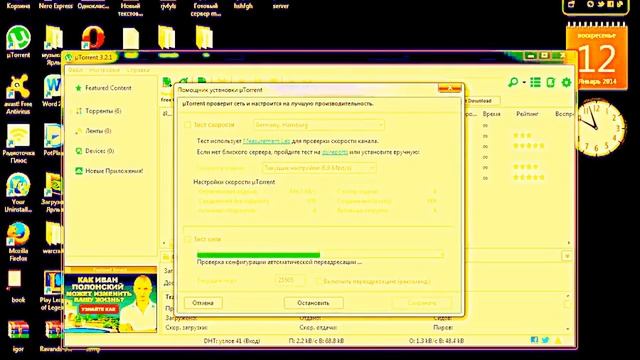The image size is (640, 360).
Task: Select the avast! Free Antivirus desktop icon
Action: click(18, 94)
